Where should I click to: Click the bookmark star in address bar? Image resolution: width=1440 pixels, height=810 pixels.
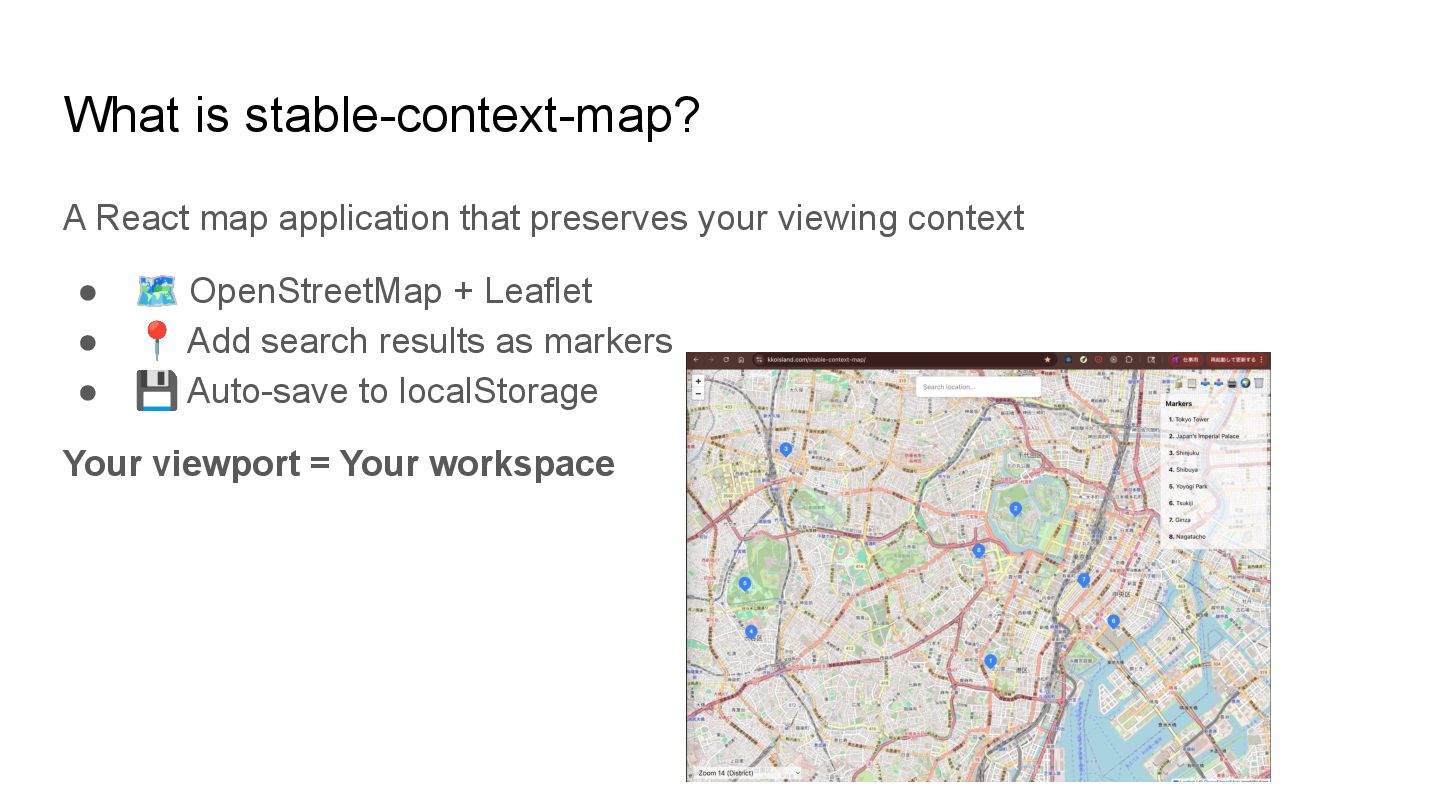[x=1047, y=360]
